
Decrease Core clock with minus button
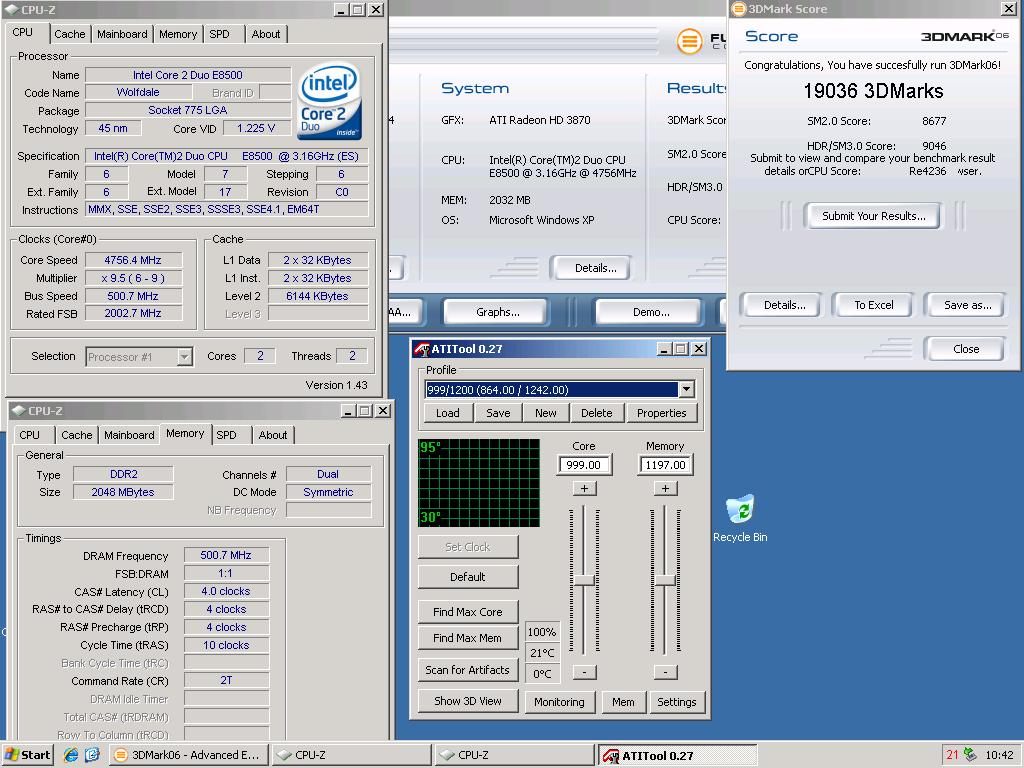click(x=584, y=672)
